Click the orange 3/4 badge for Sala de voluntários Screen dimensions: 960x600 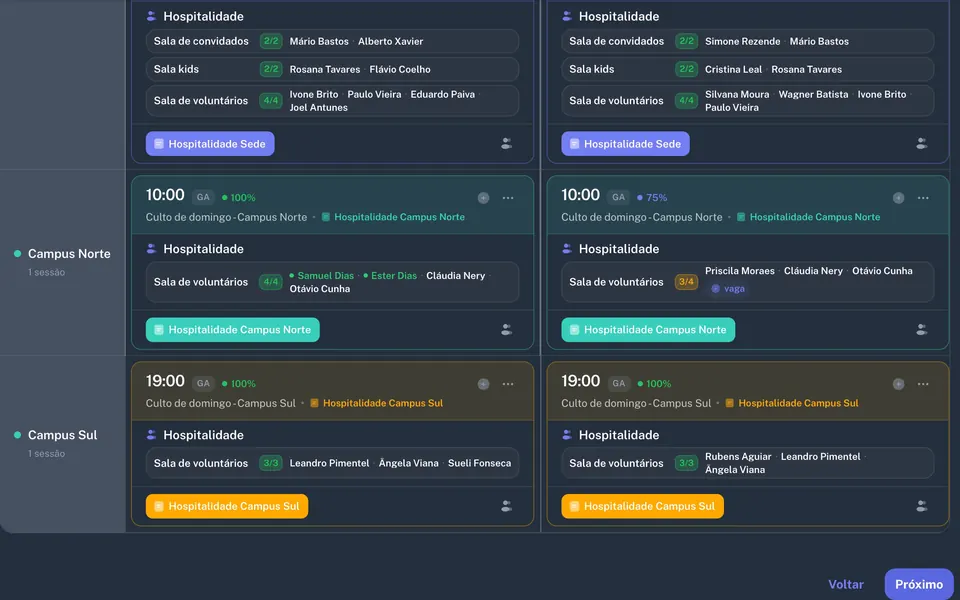pos(686,282)
